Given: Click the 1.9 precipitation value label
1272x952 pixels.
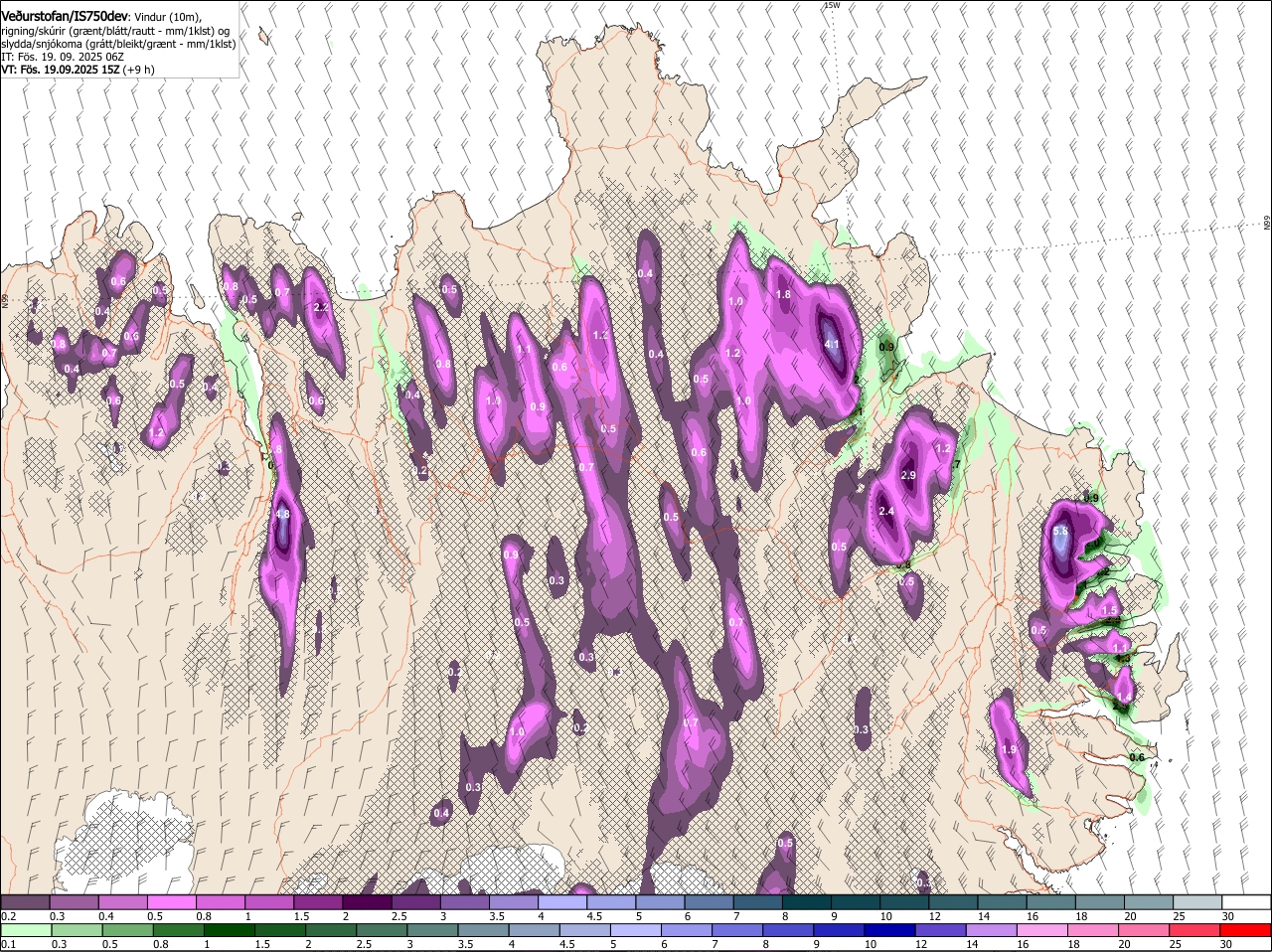Looking at the screenshot, I should pyautogui.click(x=1009, y=749).
